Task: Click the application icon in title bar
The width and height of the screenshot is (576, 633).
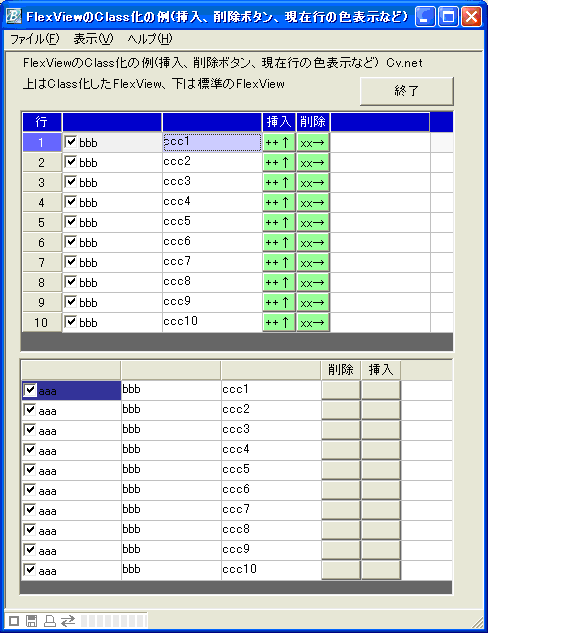Action: click(14, 17)
